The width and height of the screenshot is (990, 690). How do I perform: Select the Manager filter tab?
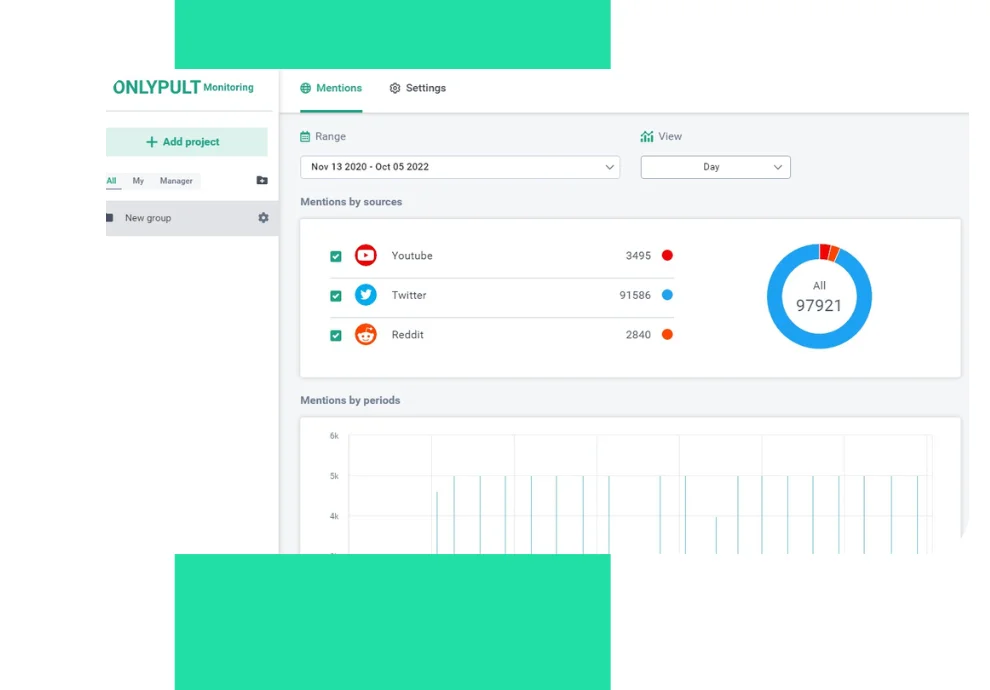(175, 181)
